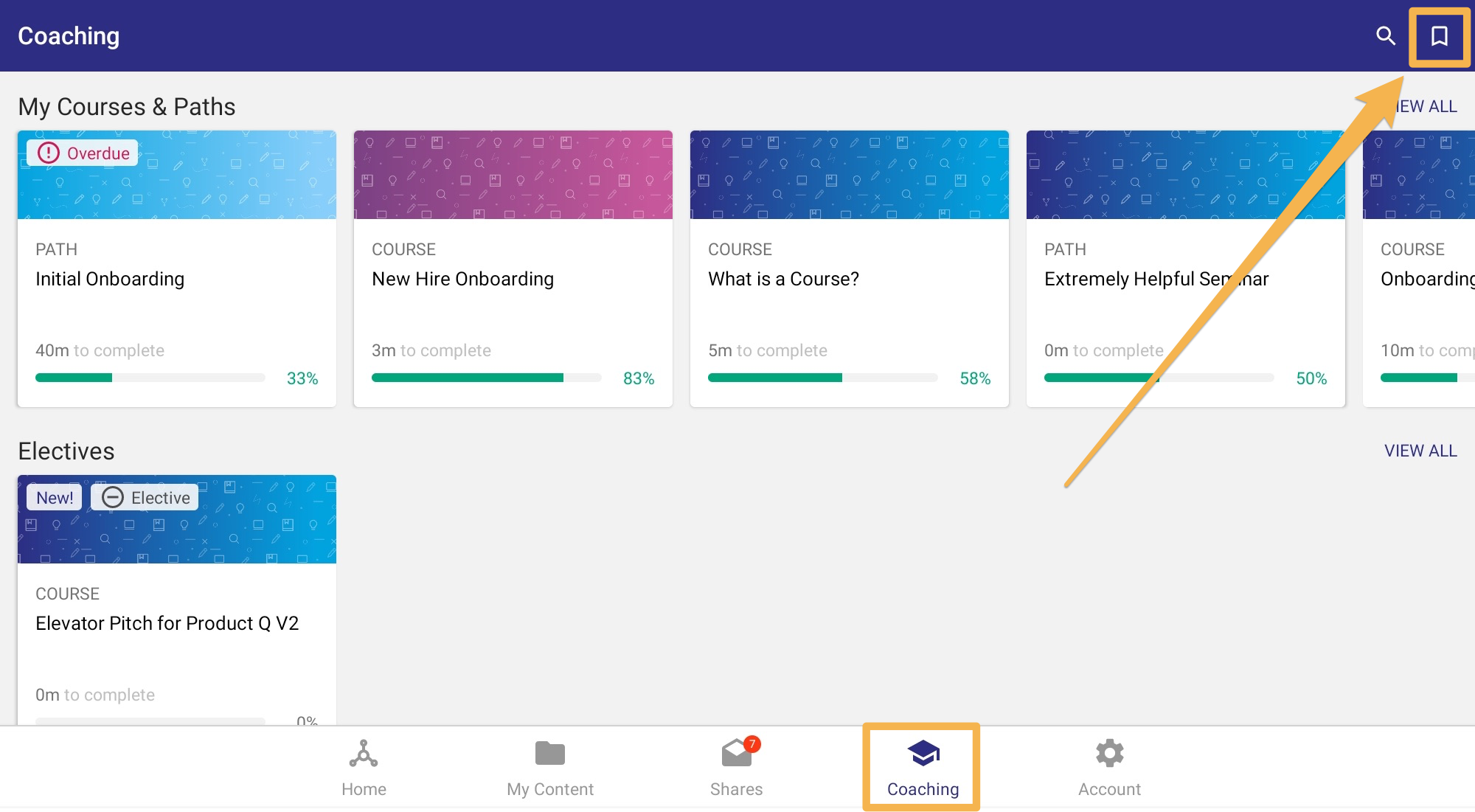Viewport: 1475px width, 812px height.
Task: Open Shares with 7 notifications
Action: [737, 768]
